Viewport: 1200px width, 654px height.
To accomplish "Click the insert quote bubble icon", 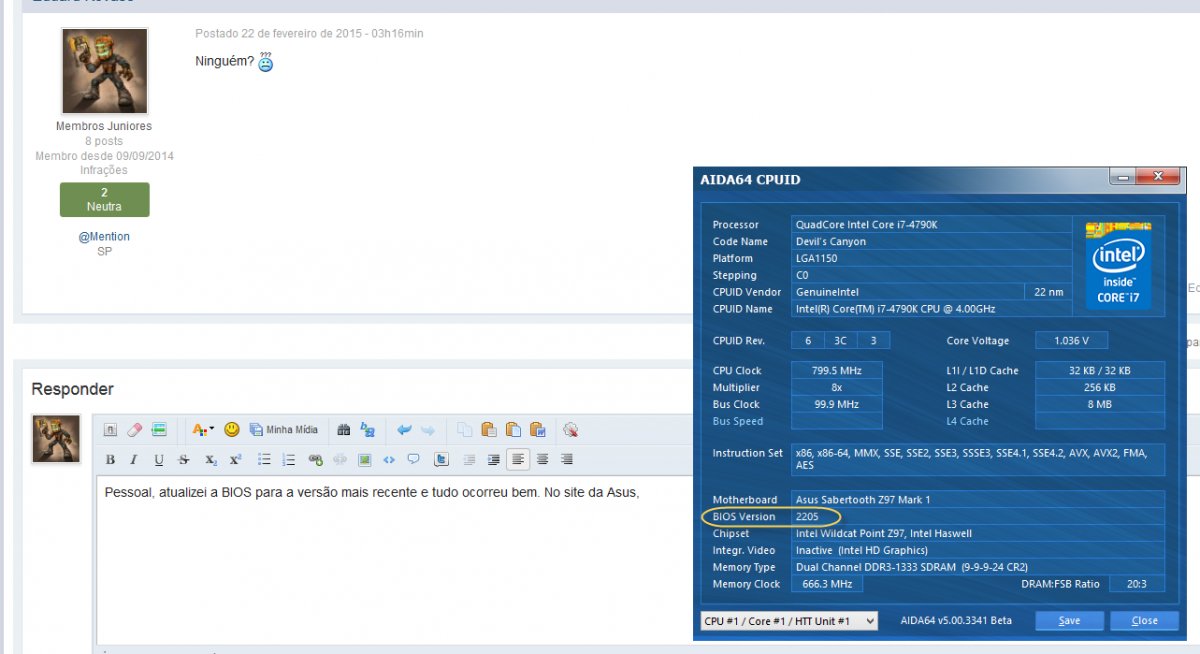I will point(413,460).
